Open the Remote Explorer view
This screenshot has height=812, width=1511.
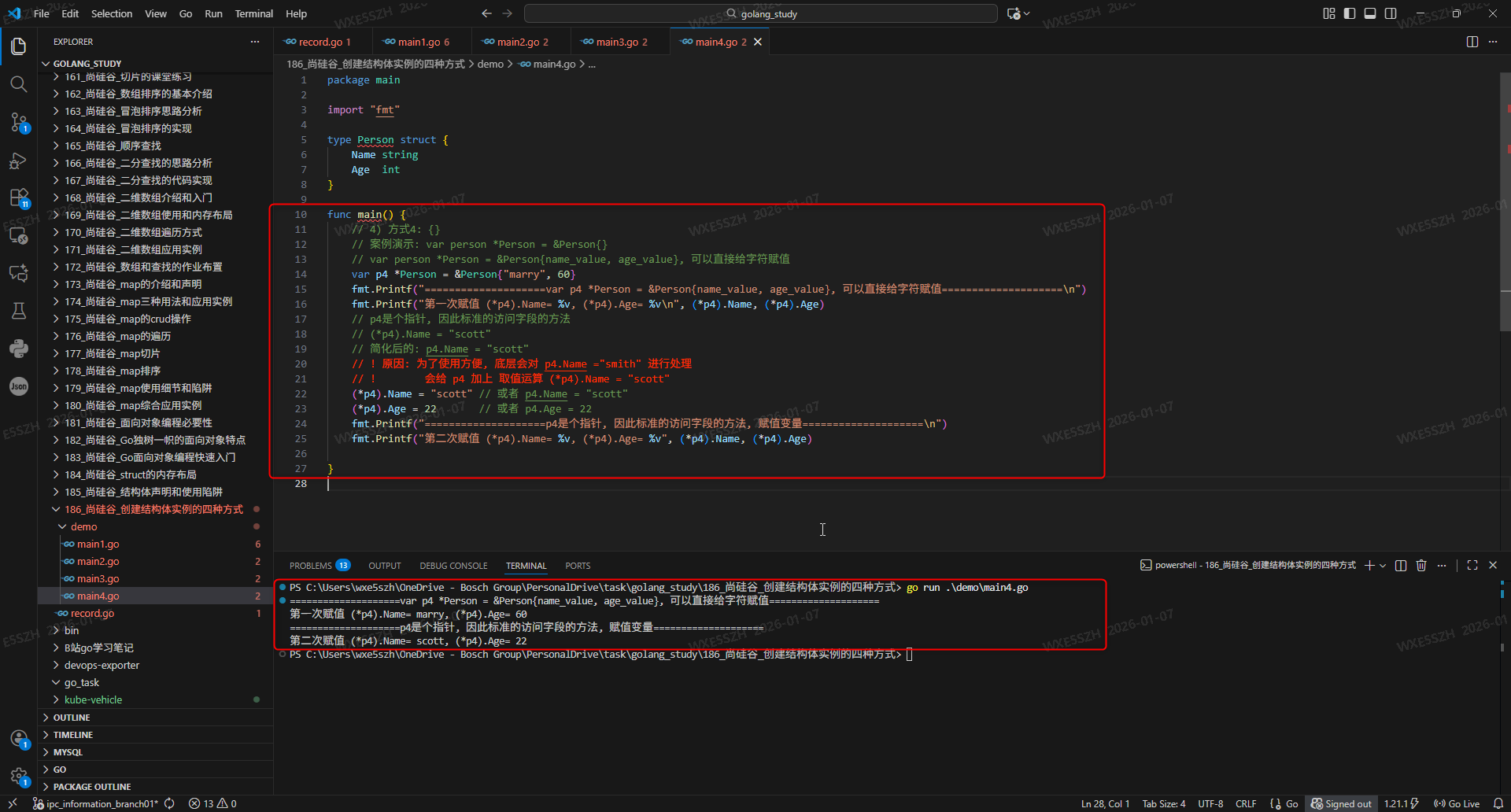19,235
